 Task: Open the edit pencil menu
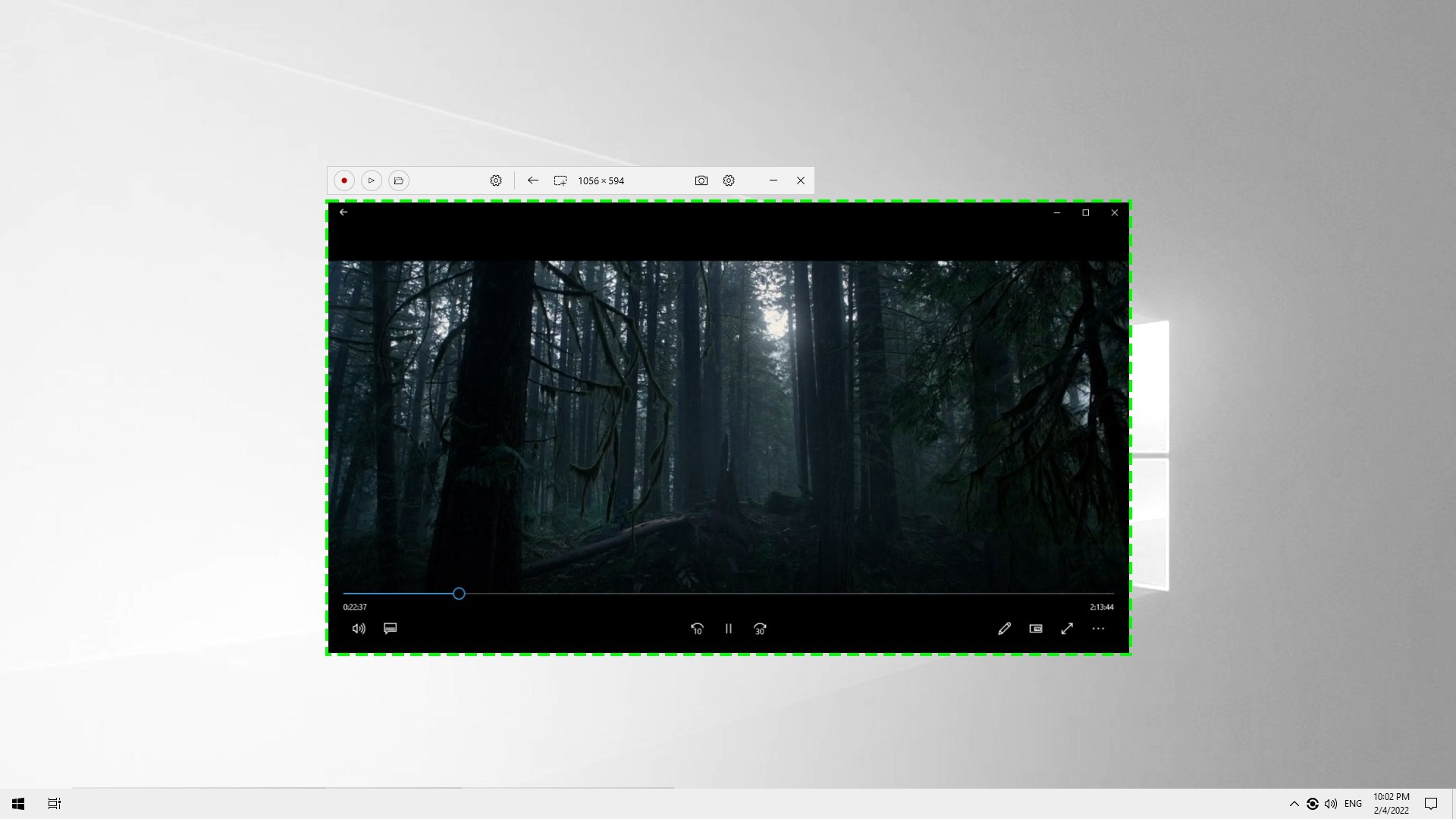coord(1004,629)
